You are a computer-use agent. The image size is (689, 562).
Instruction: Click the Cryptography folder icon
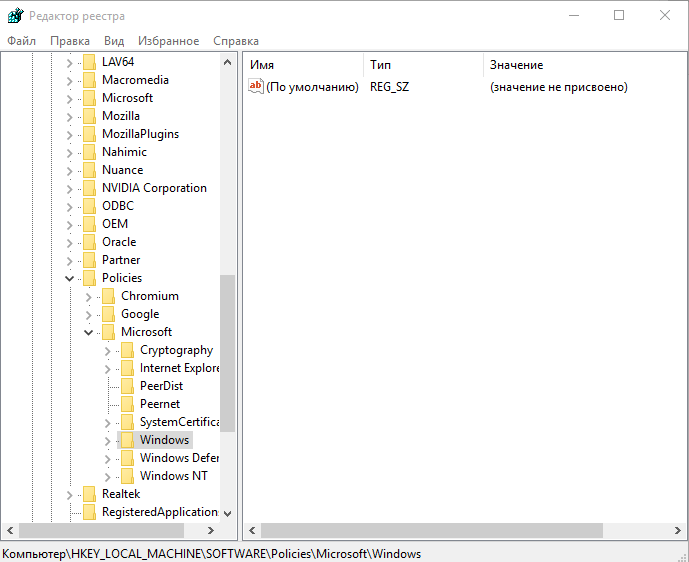tap(128, 350)
